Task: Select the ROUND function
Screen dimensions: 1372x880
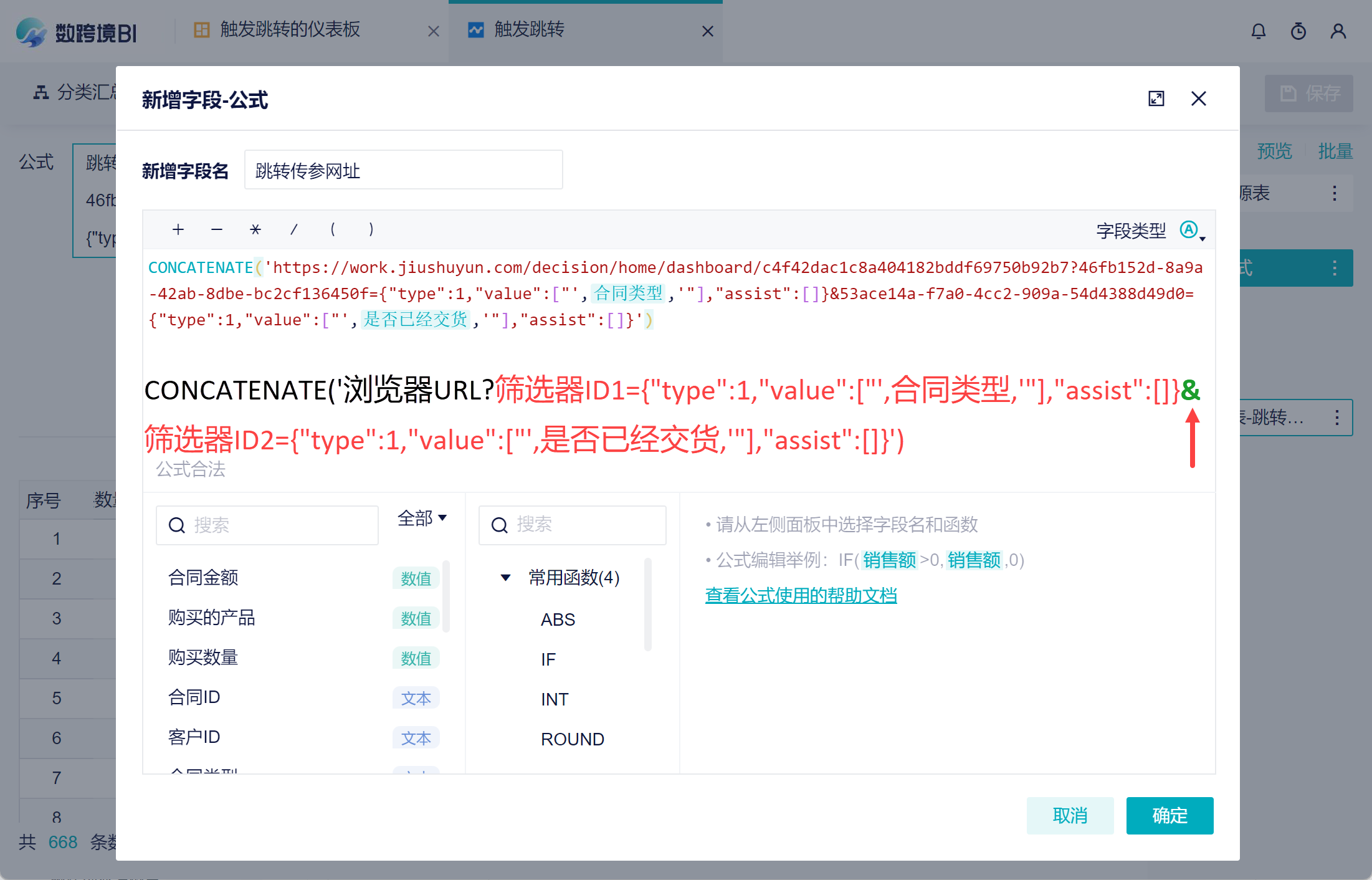Action: point(572,739)
